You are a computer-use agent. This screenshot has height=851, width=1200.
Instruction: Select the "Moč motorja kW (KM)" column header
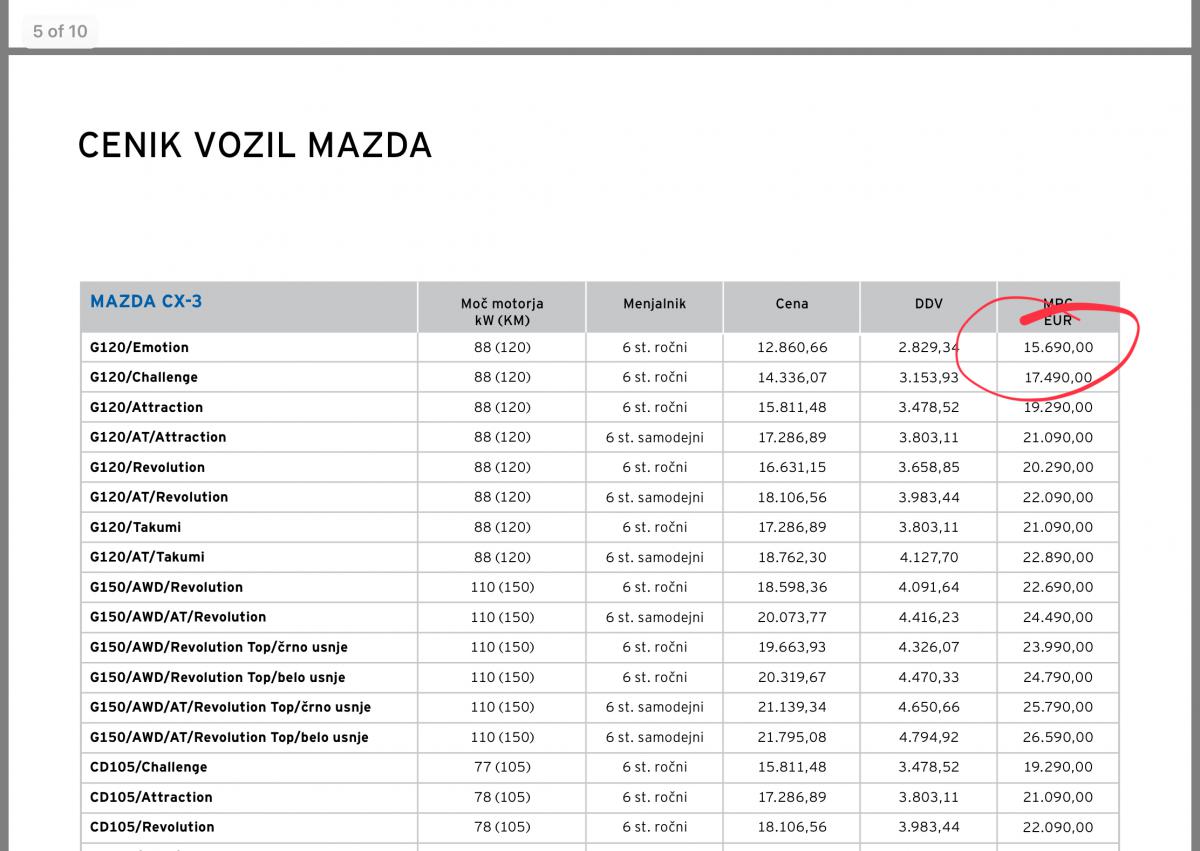pos(502,311)
